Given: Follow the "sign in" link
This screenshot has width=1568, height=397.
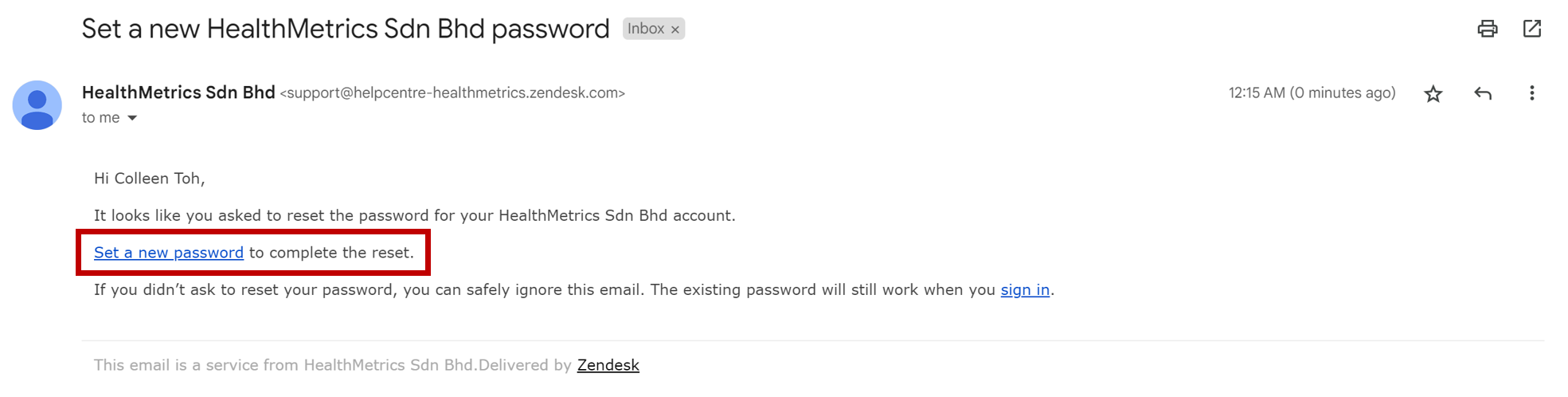Looking at the screenshot, I should coord(1024,290).
